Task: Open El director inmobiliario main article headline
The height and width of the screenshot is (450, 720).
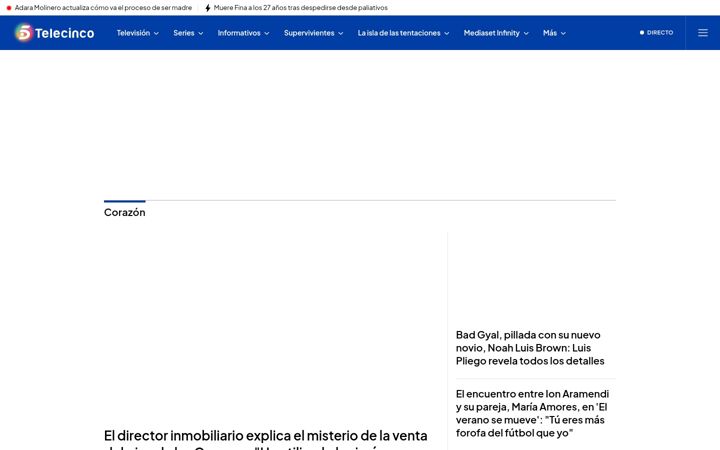Action: (265, 439)
